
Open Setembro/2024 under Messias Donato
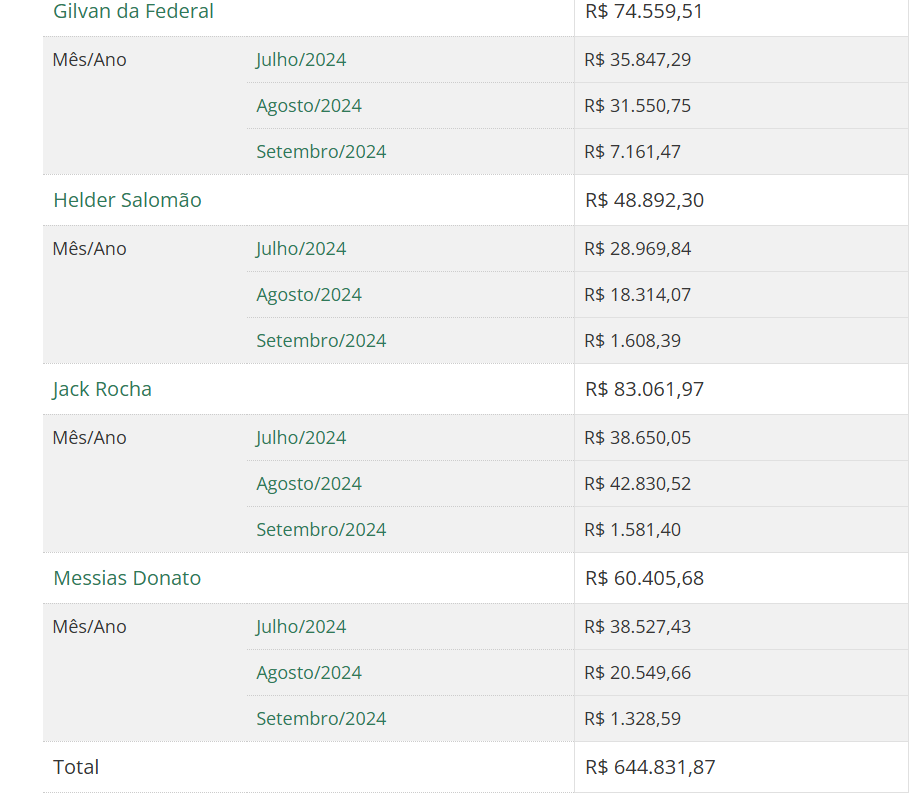click(321, 719)
